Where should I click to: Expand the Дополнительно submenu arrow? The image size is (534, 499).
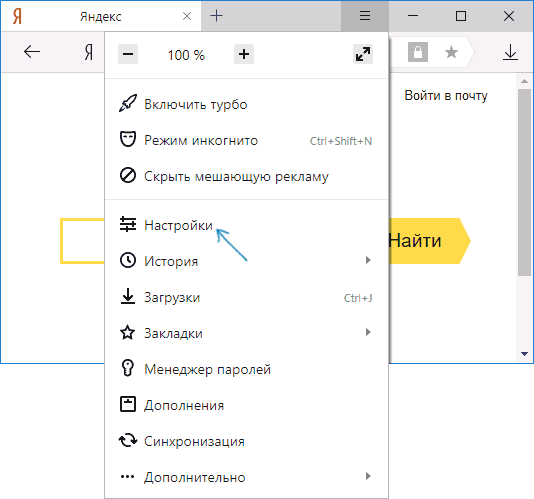(x=368, y=476)
